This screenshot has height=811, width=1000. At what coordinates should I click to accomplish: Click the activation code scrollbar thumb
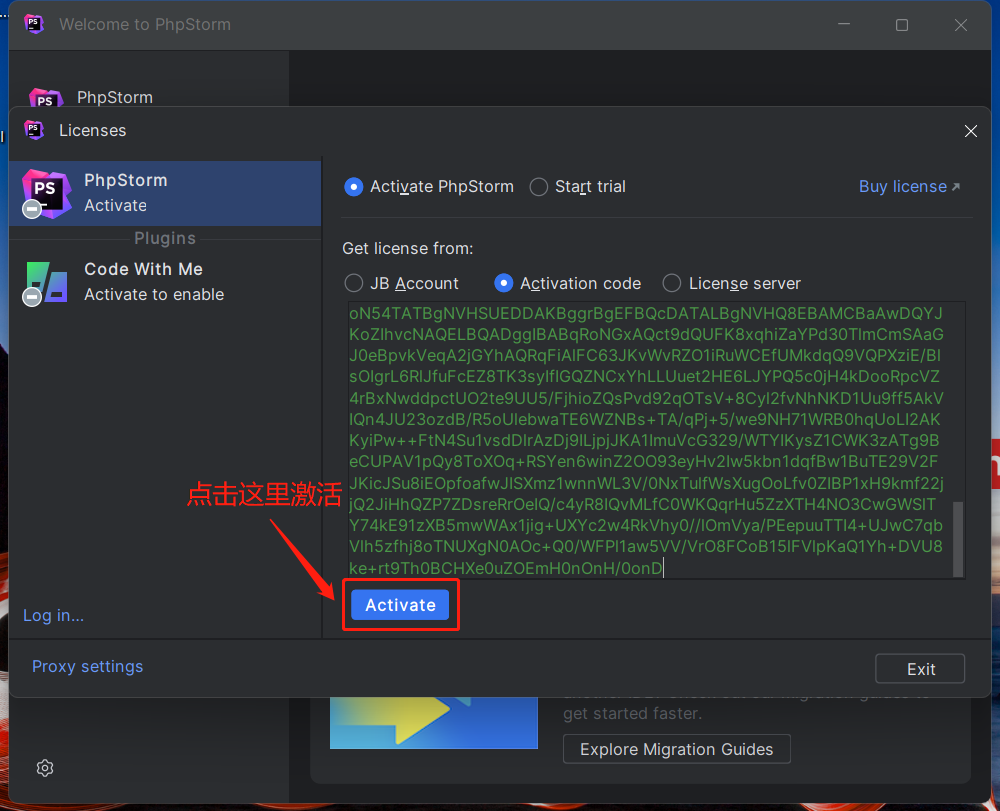(x=958, y=539)
